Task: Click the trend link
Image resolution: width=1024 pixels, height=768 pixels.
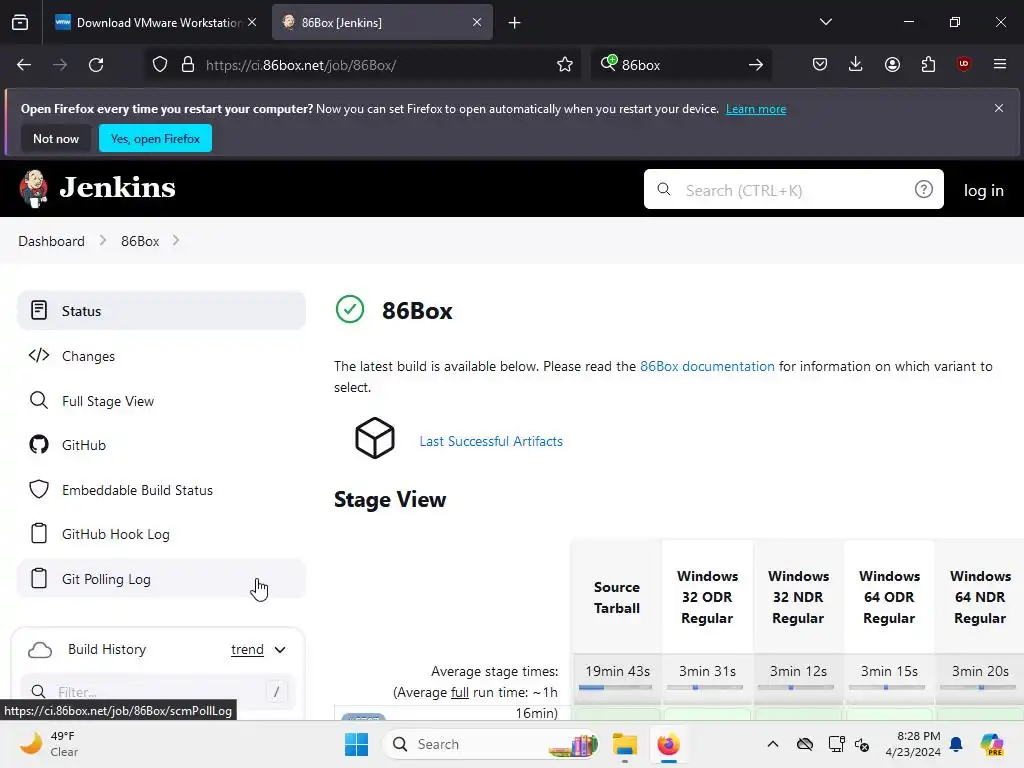Action: pos(248,650)
